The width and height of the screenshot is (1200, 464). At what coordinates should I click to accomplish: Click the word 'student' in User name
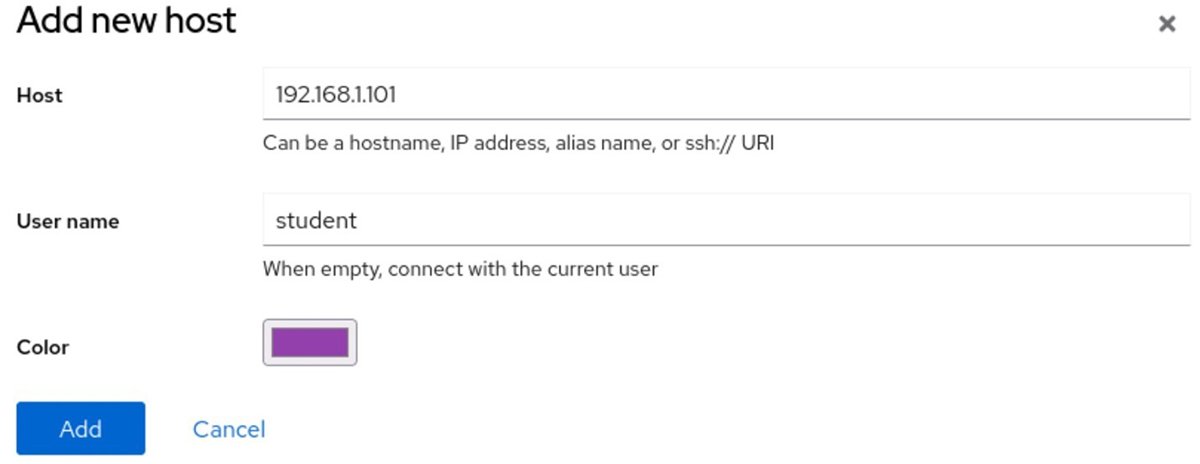[316, 220]
